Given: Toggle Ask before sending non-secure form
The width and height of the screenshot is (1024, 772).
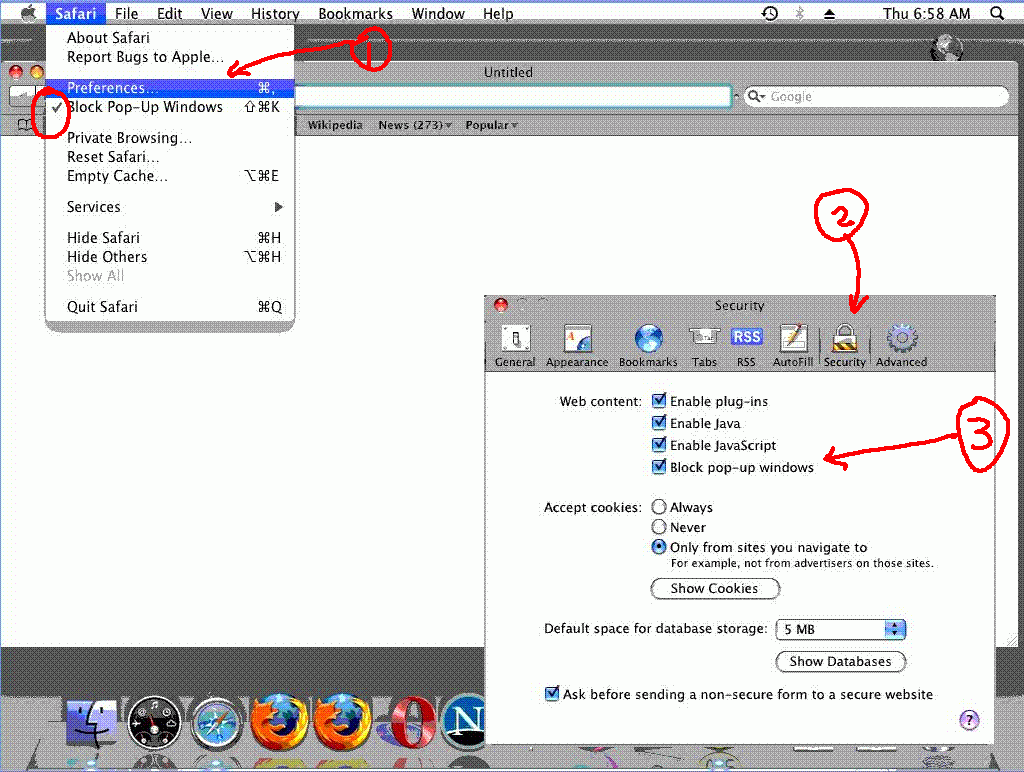Looking at the screenshot, I should (552, 694).
